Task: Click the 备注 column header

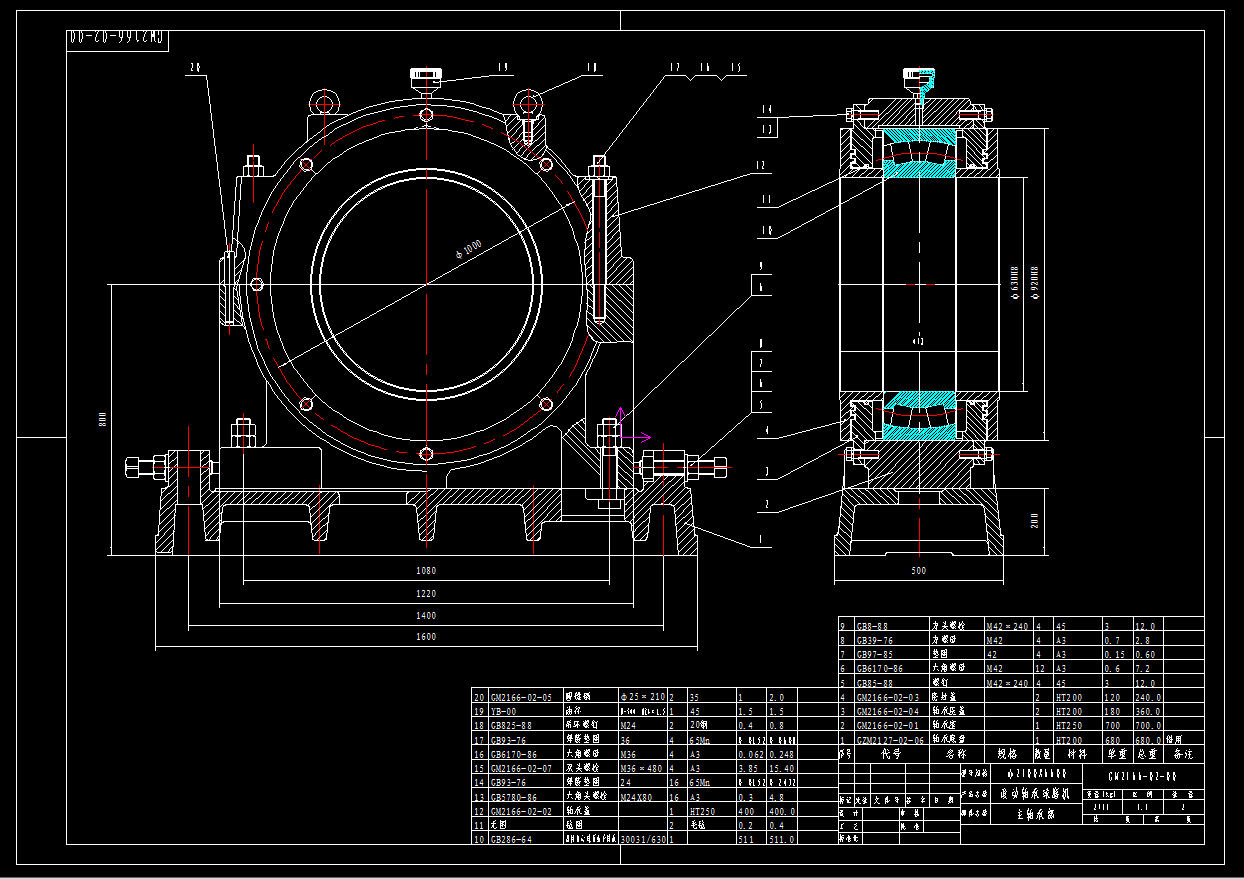Action: coord(1183,754)
